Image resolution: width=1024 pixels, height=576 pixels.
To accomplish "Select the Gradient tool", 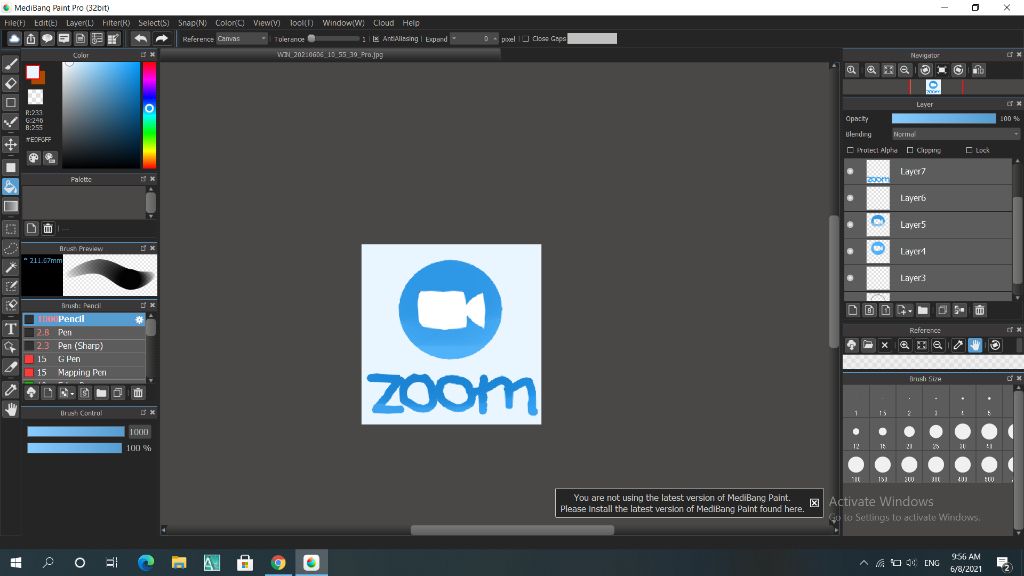I will (10, 206).
